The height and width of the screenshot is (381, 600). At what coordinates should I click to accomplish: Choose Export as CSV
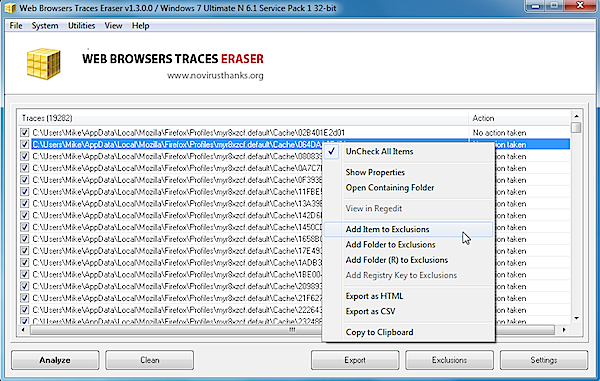(x=408, y=311)
